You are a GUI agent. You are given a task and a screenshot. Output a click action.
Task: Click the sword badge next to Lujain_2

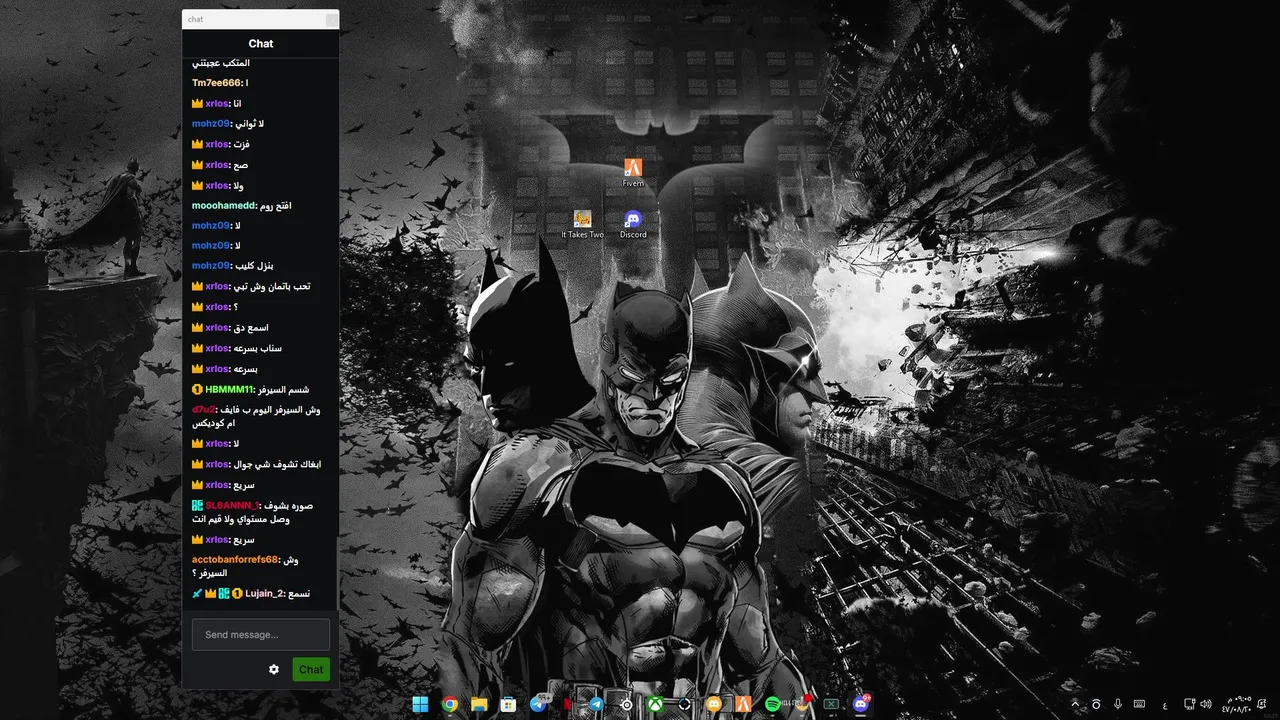point(197,594)
